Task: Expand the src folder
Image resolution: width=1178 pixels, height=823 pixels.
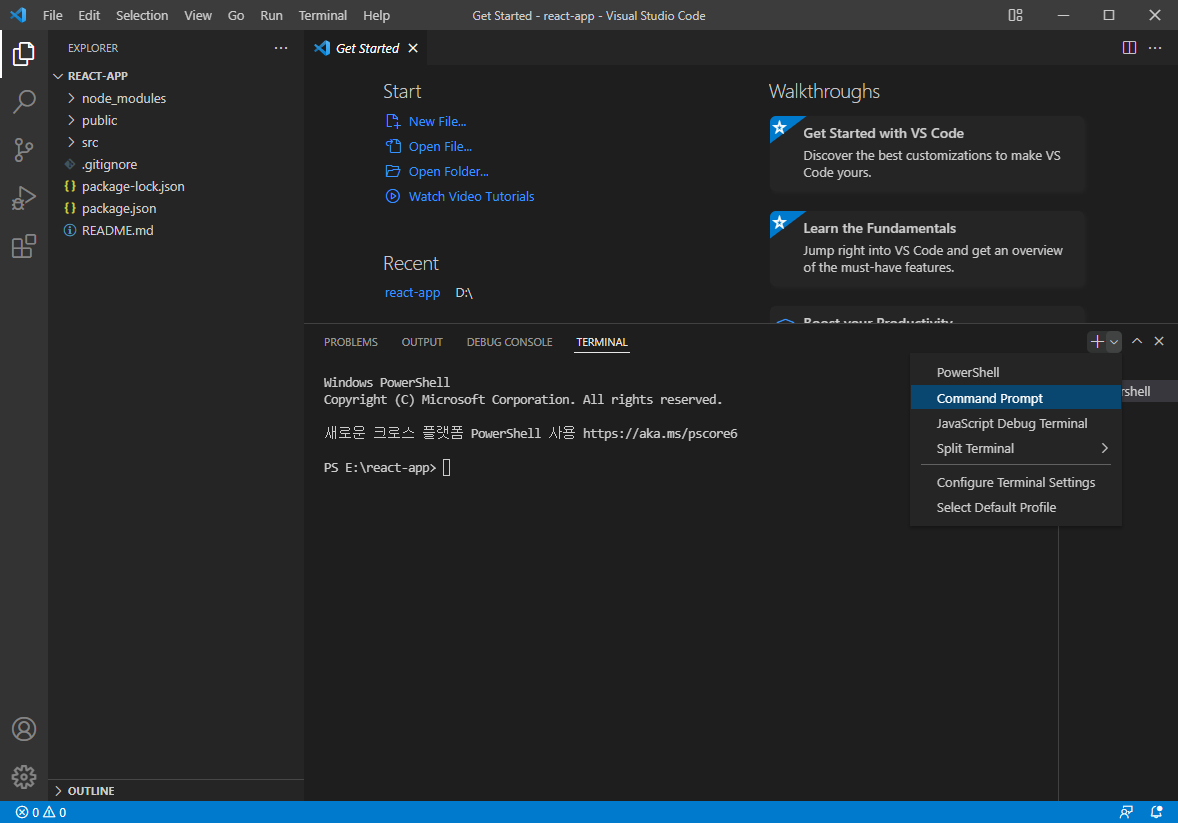Action: point(71,142)
